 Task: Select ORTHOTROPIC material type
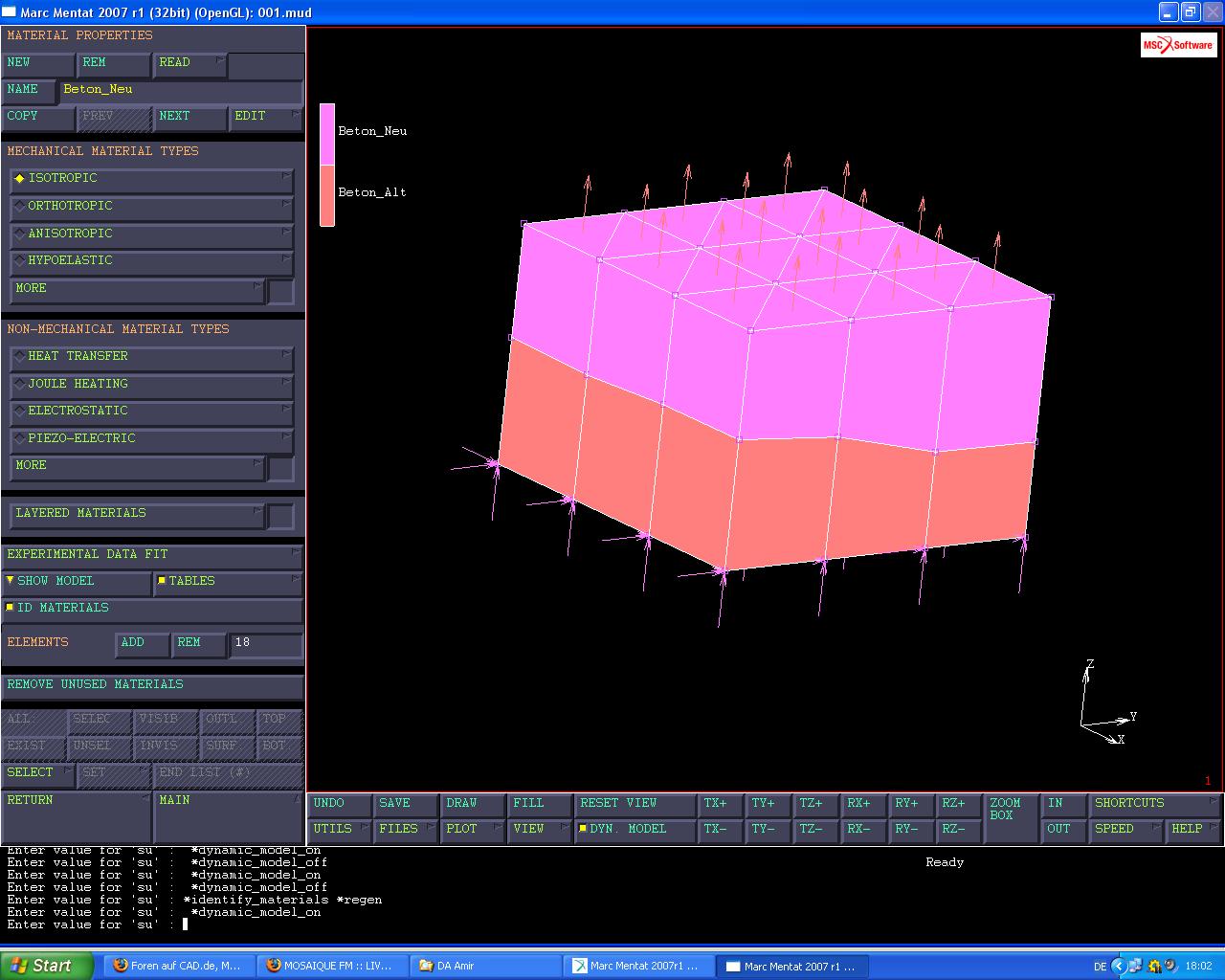tap(152, 207)
